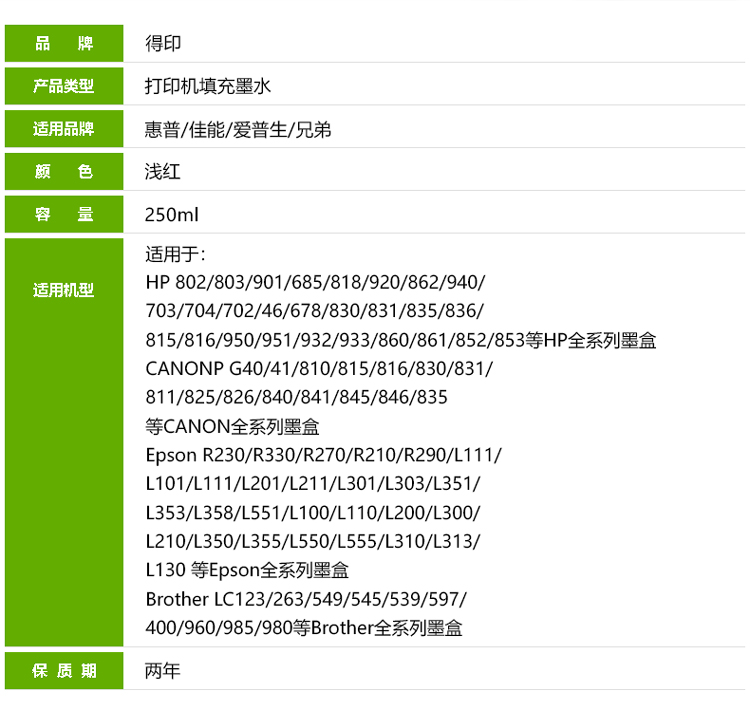
Task: Click the line starting 703/704/702
Action: tap(315, 311)
